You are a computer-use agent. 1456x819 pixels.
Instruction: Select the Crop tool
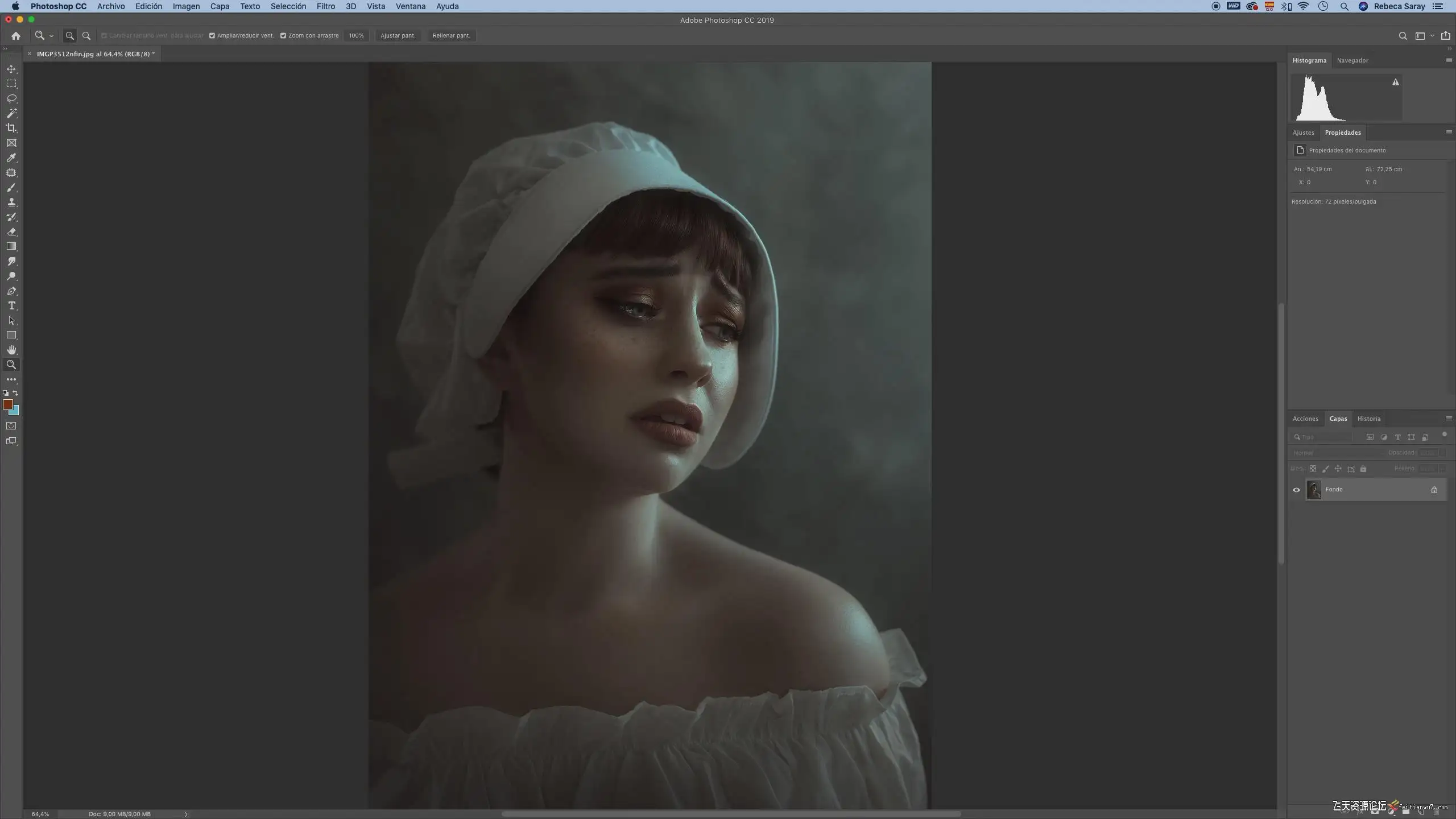coord(11,128)
